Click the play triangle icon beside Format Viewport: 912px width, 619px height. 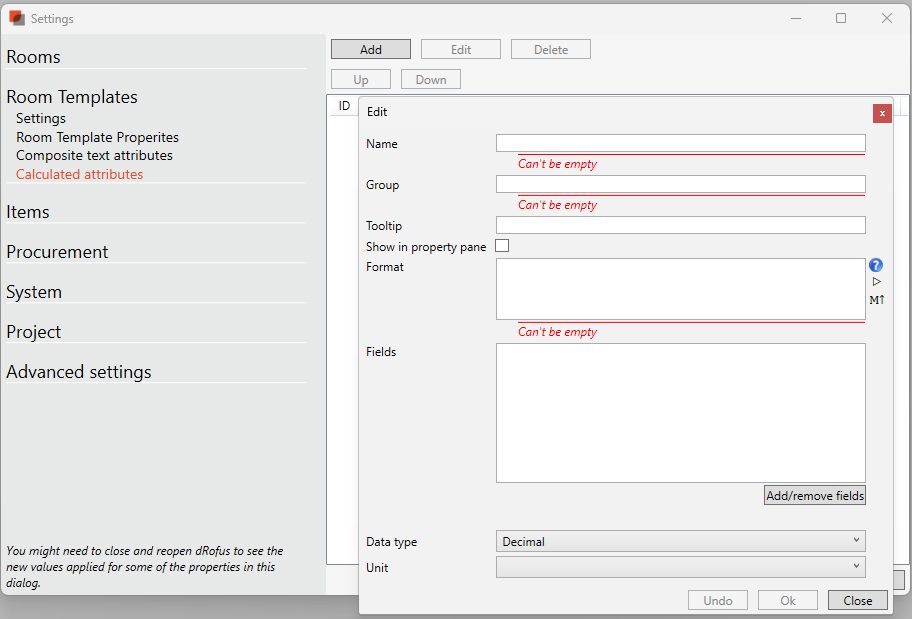tap(876, 282)
